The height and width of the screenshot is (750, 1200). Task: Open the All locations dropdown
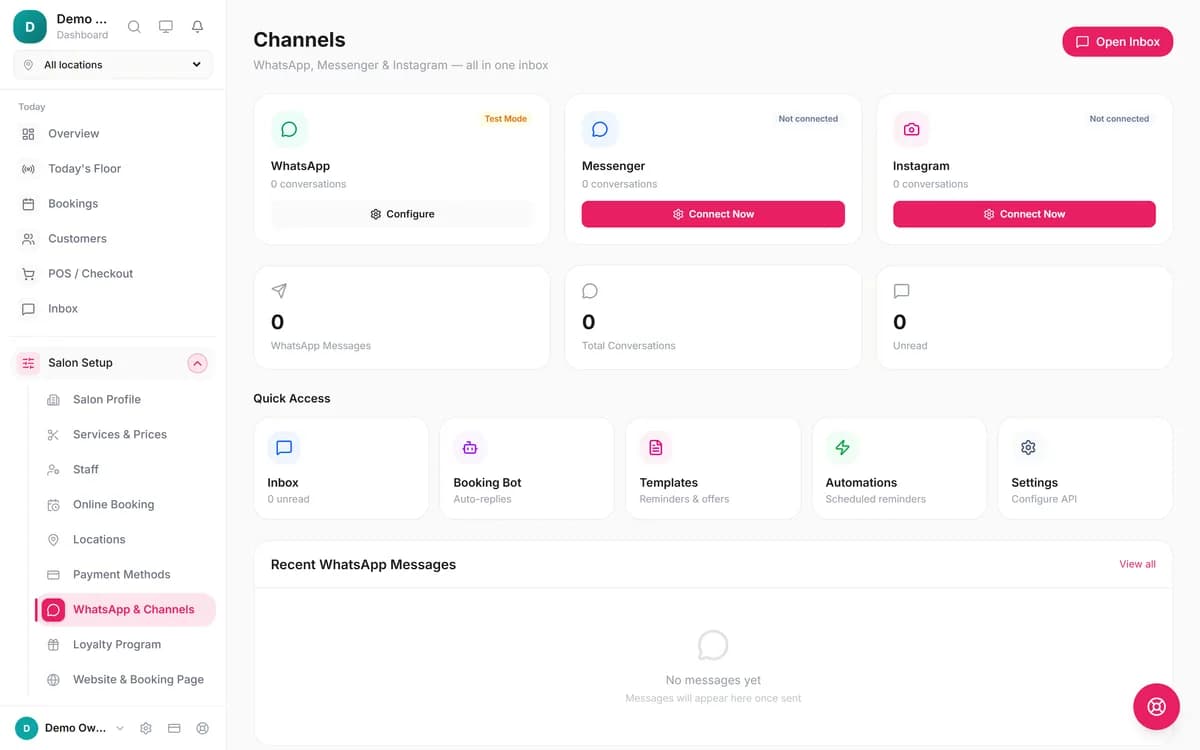pos(113,65)
